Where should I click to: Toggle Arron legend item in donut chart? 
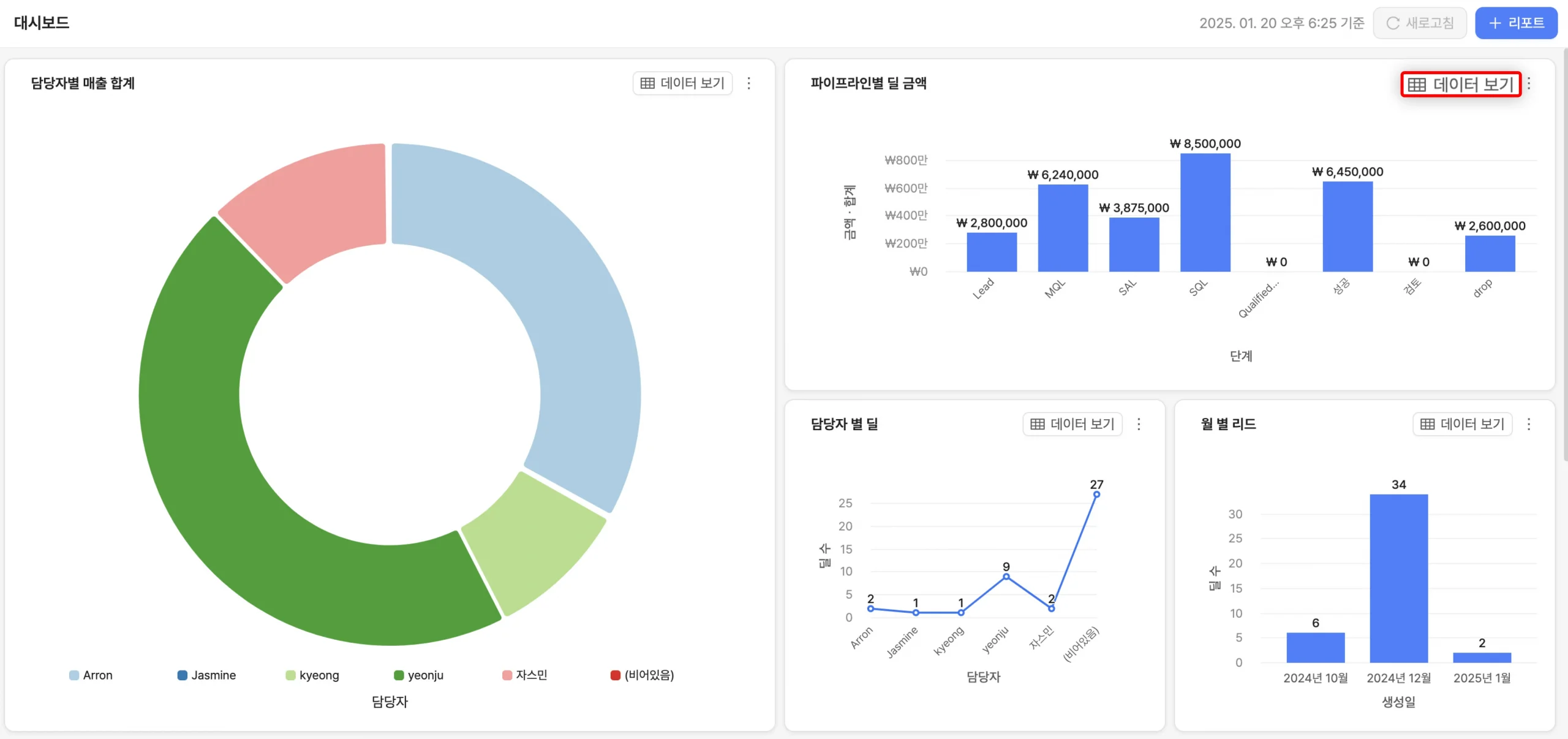[91, 675]
